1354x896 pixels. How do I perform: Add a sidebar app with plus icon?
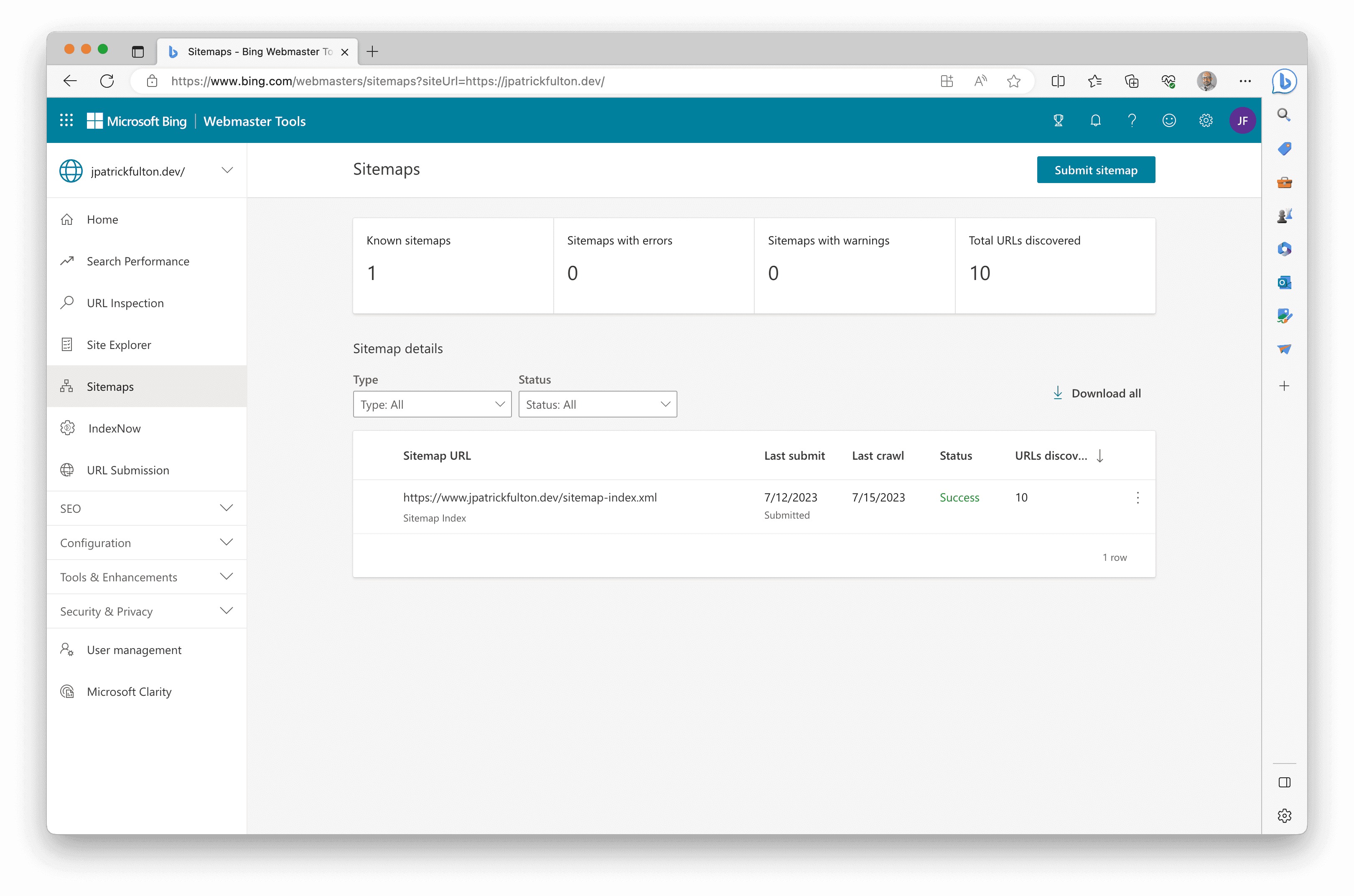pyautogui.click(x=1284, y=386)
